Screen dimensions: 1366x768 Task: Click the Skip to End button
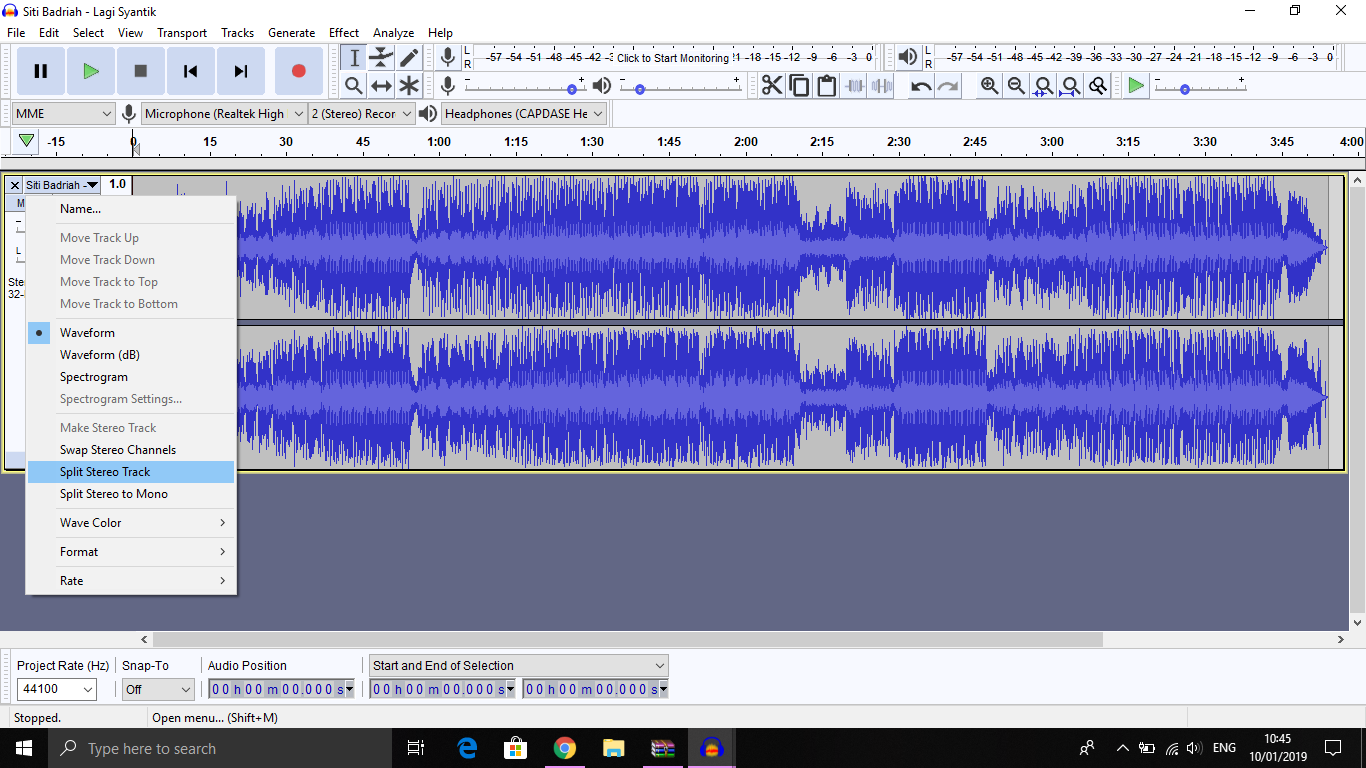241,71
